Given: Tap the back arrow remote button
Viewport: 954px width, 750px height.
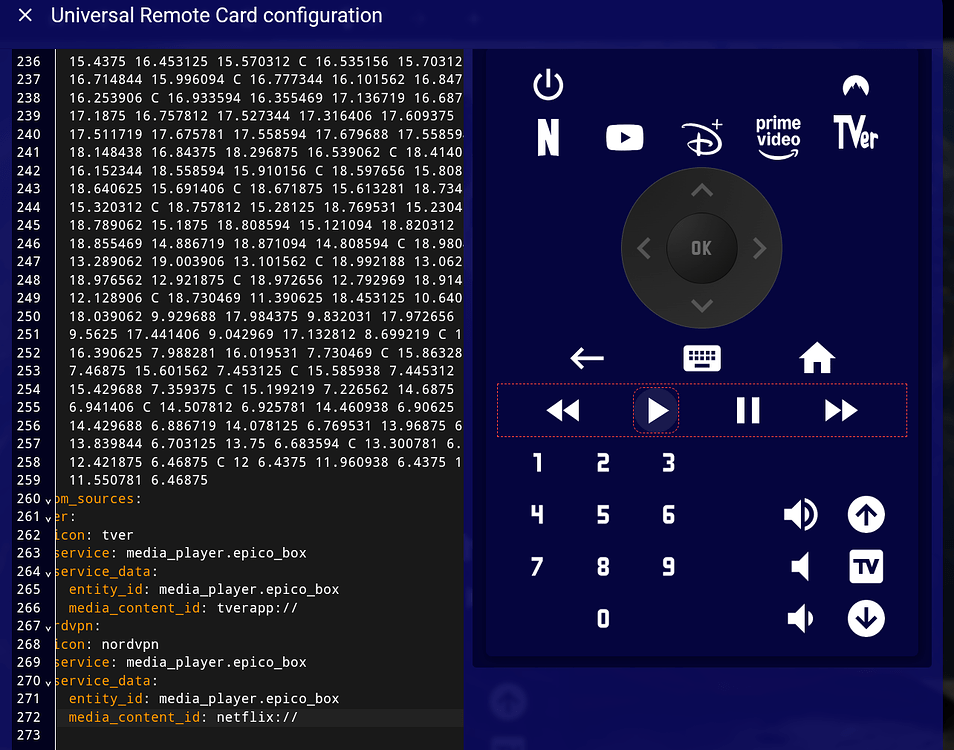Looking at the screenshot, I should [x=587, y=358].
